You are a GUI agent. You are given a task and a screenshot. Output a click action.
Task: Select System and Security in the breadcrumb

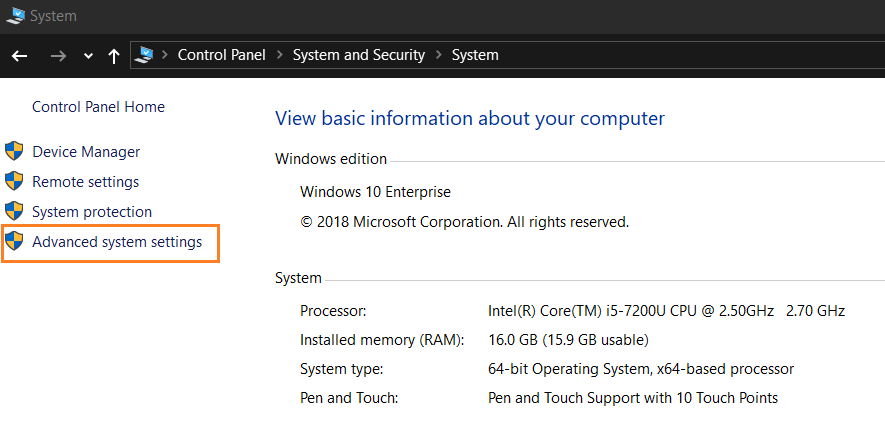click(x=359, y=55)
